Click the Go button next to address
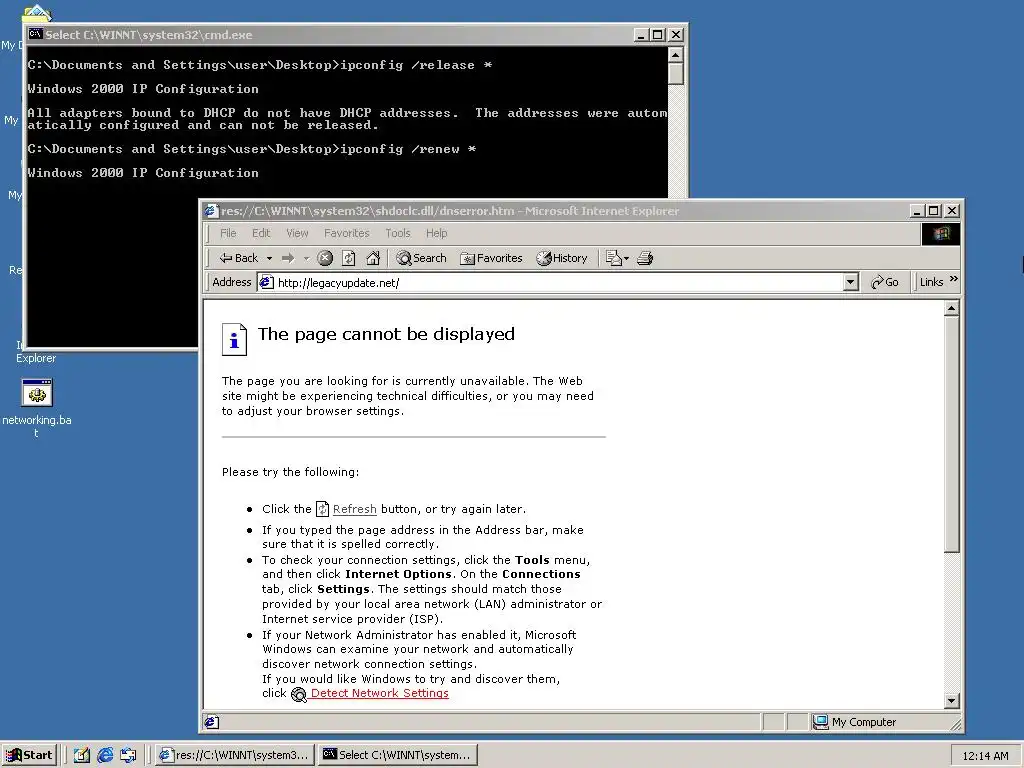Image resolution: width=1024 pixels, height=768 pixels. [x=885, y=282]
